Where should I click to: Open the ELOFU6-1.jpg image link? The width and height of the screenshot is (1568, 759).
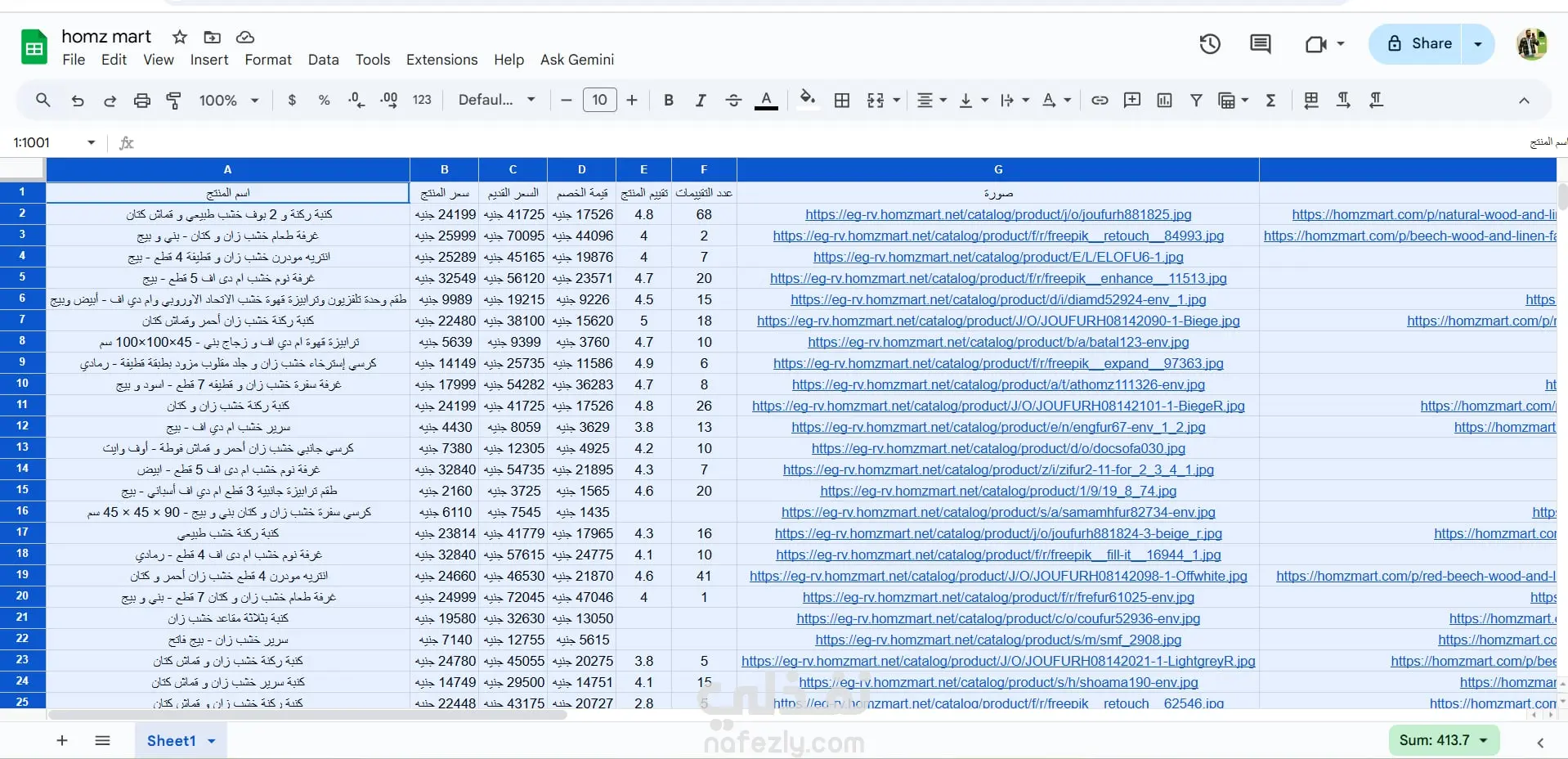tap(998, 257)
